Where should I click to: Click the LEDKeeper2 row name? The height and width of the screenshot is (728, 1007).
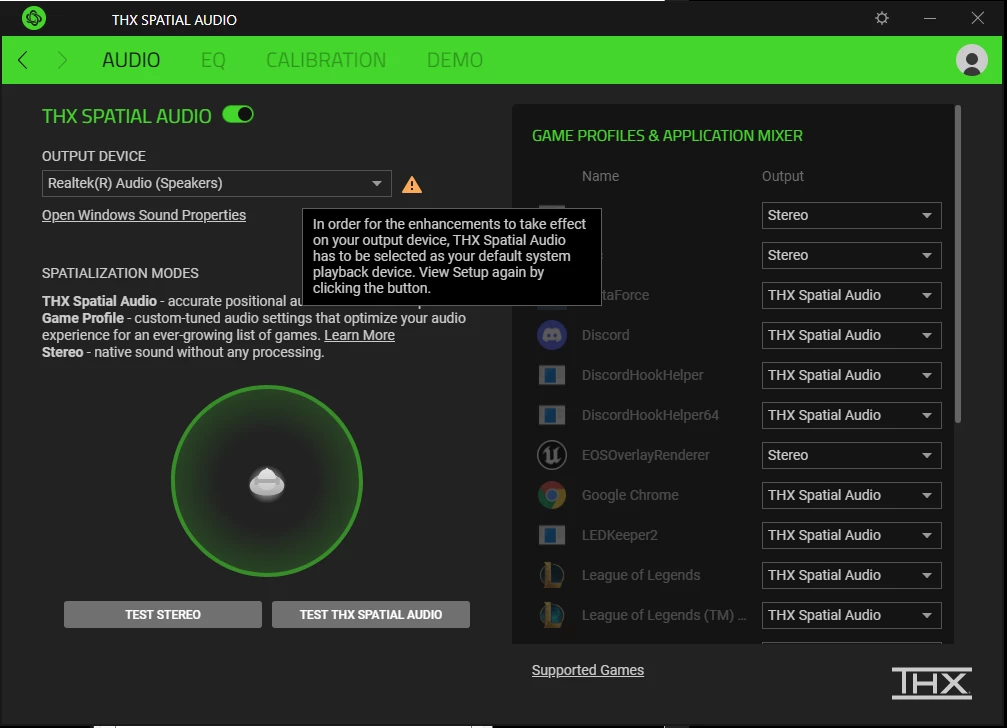pos(620,535)
